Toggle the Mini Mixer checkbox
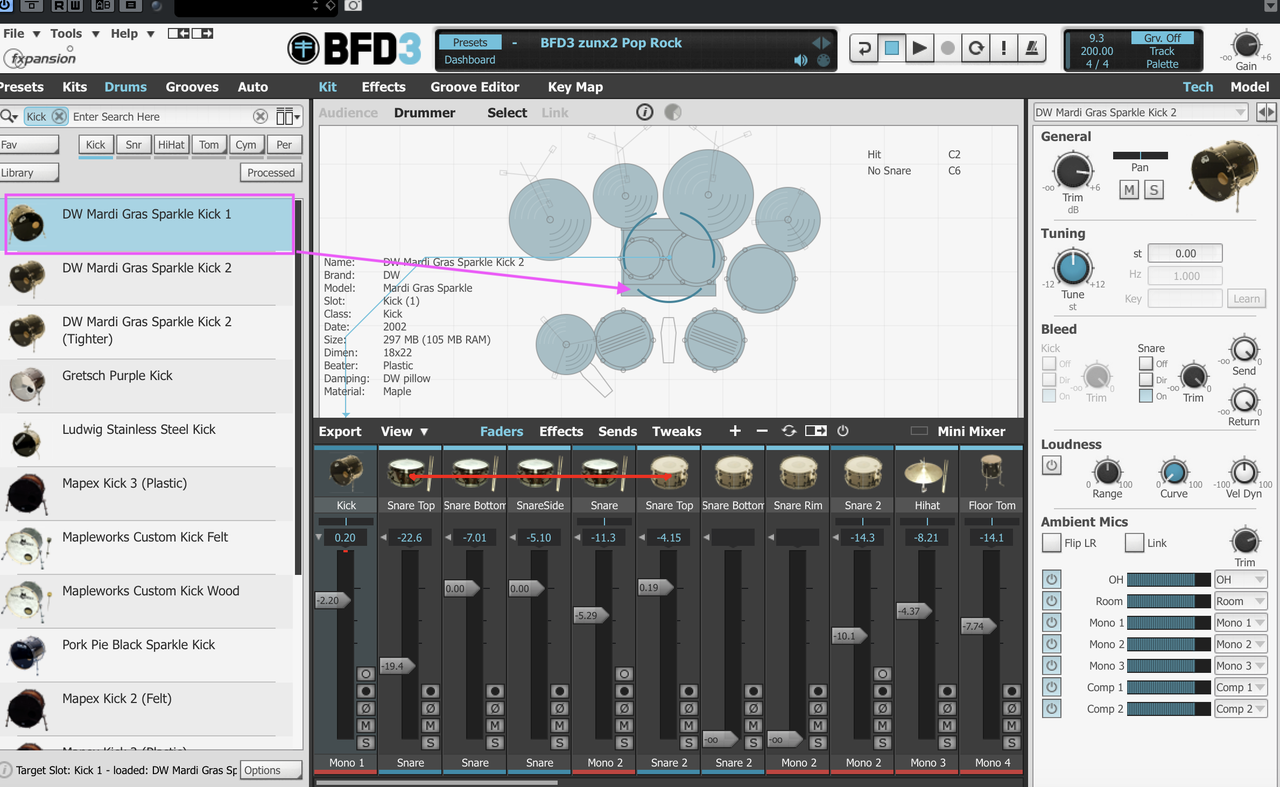 tap(919, 431)
